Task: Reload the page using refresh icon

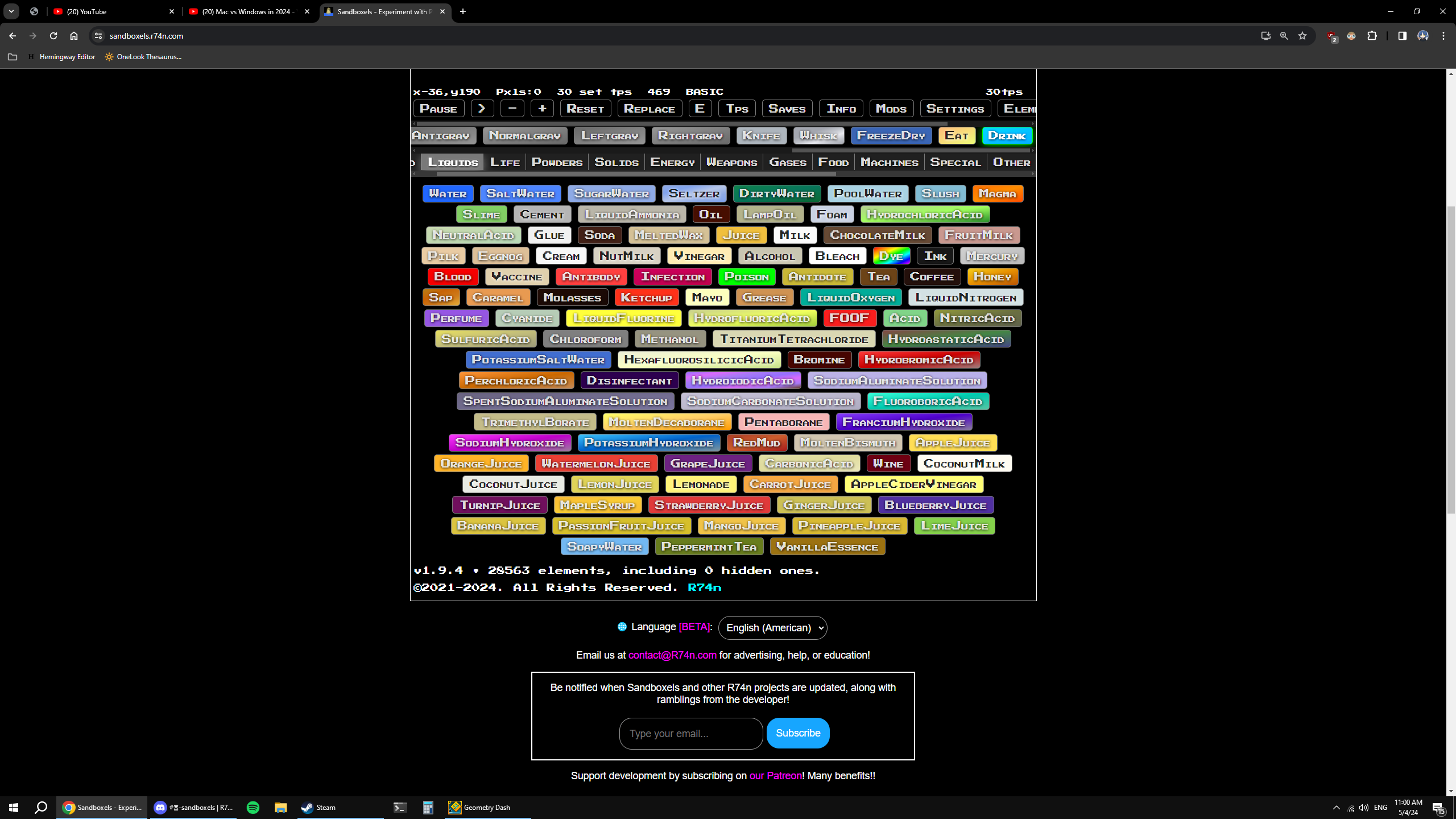Action: (x=53, y=36)
